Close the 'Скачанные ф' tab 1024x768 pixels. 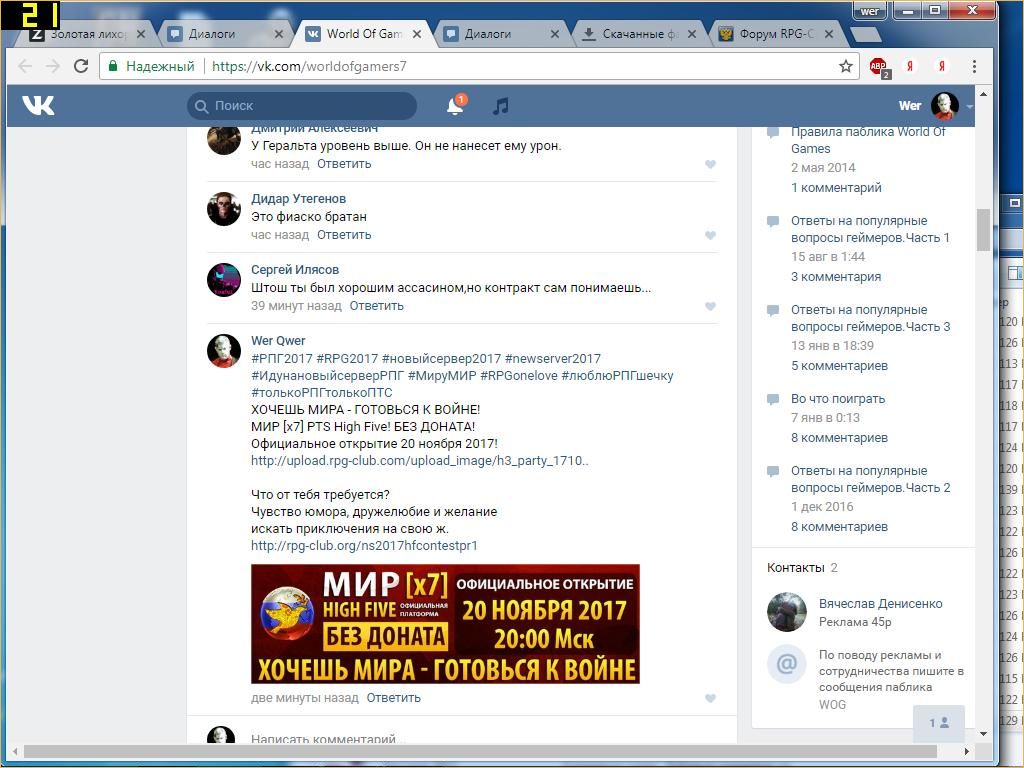tap(692, 34)
